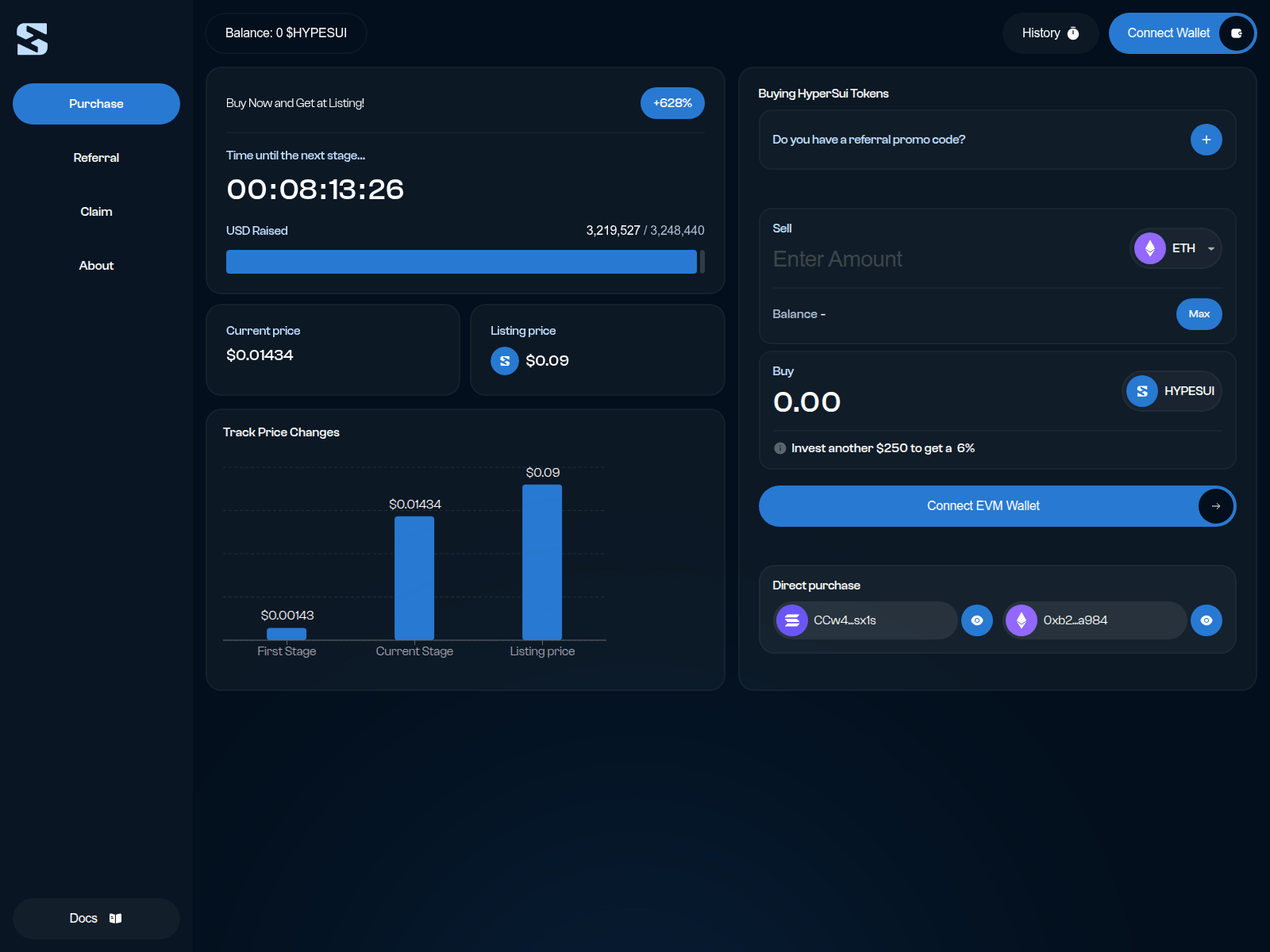Click the Ethereum icon in Direct purchase
This screenshot has width=1270, height=952.
pyautogui.click(x=1022, y=620)
